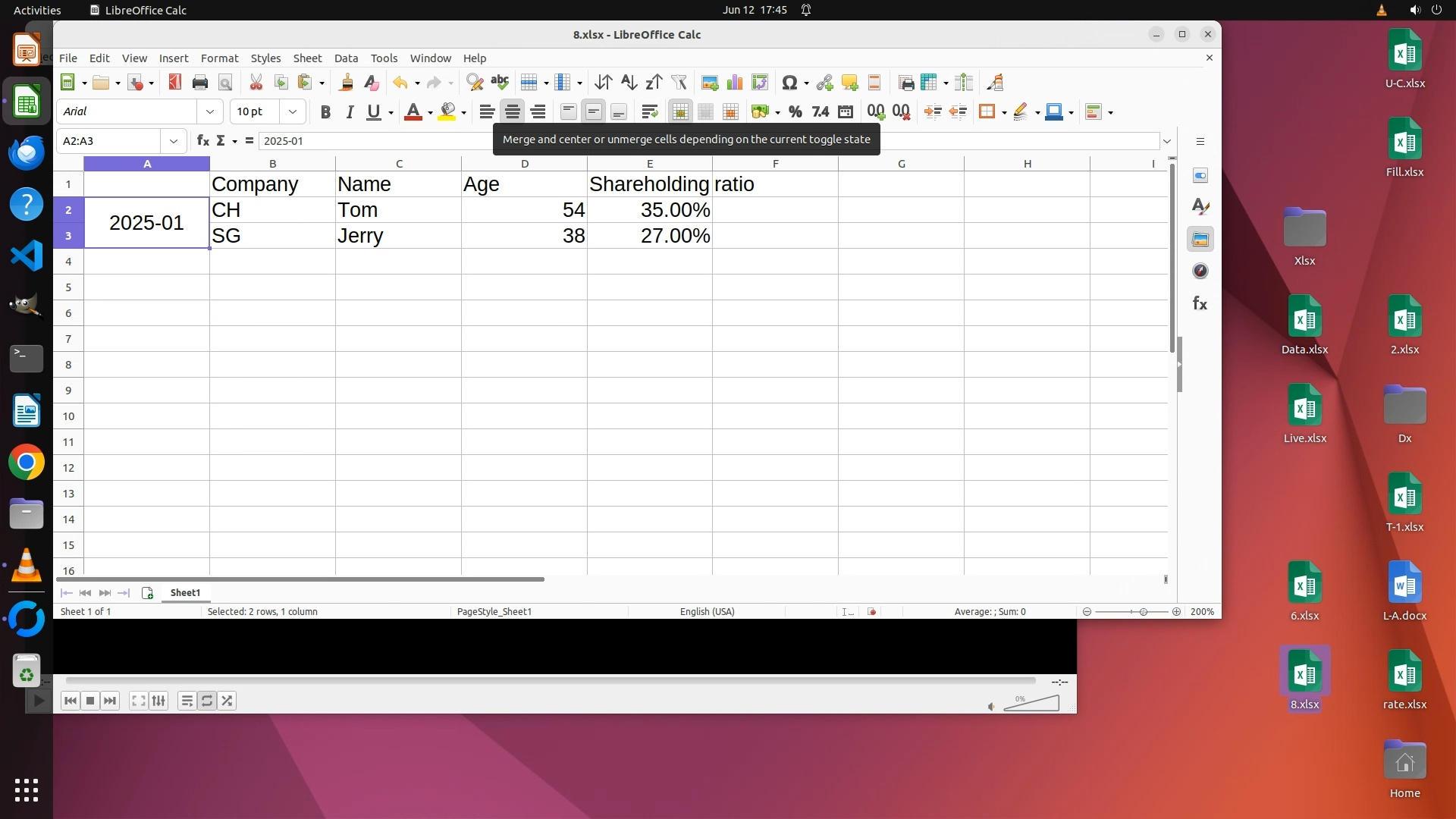Viewport: 1456px width, 819px height.
Task: Open the Functions sidebar panel
Action: tap(1200, 303)
